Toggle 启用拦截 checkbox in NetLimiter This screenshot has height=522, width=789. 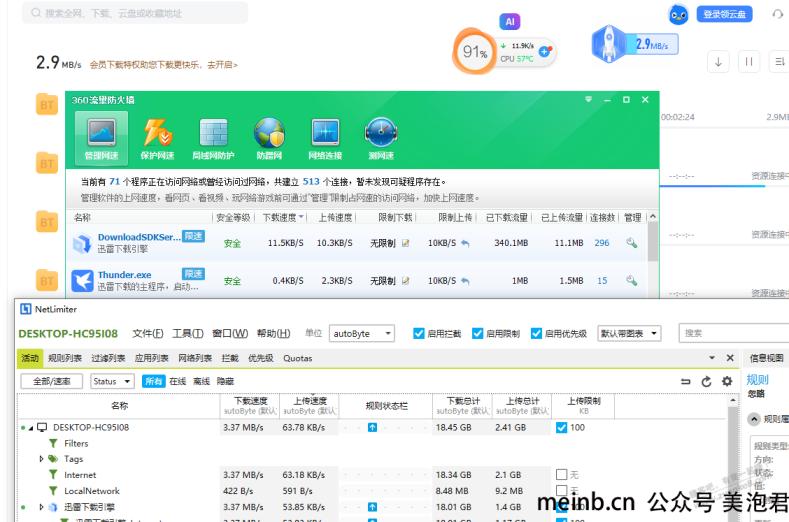418,333
